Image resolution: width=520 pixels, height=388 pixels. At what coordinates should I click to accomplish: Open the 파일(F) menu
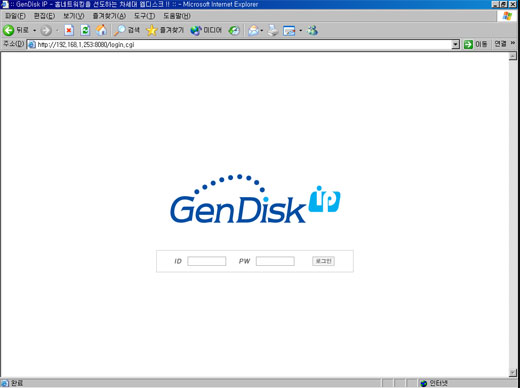tap(15, 16)
